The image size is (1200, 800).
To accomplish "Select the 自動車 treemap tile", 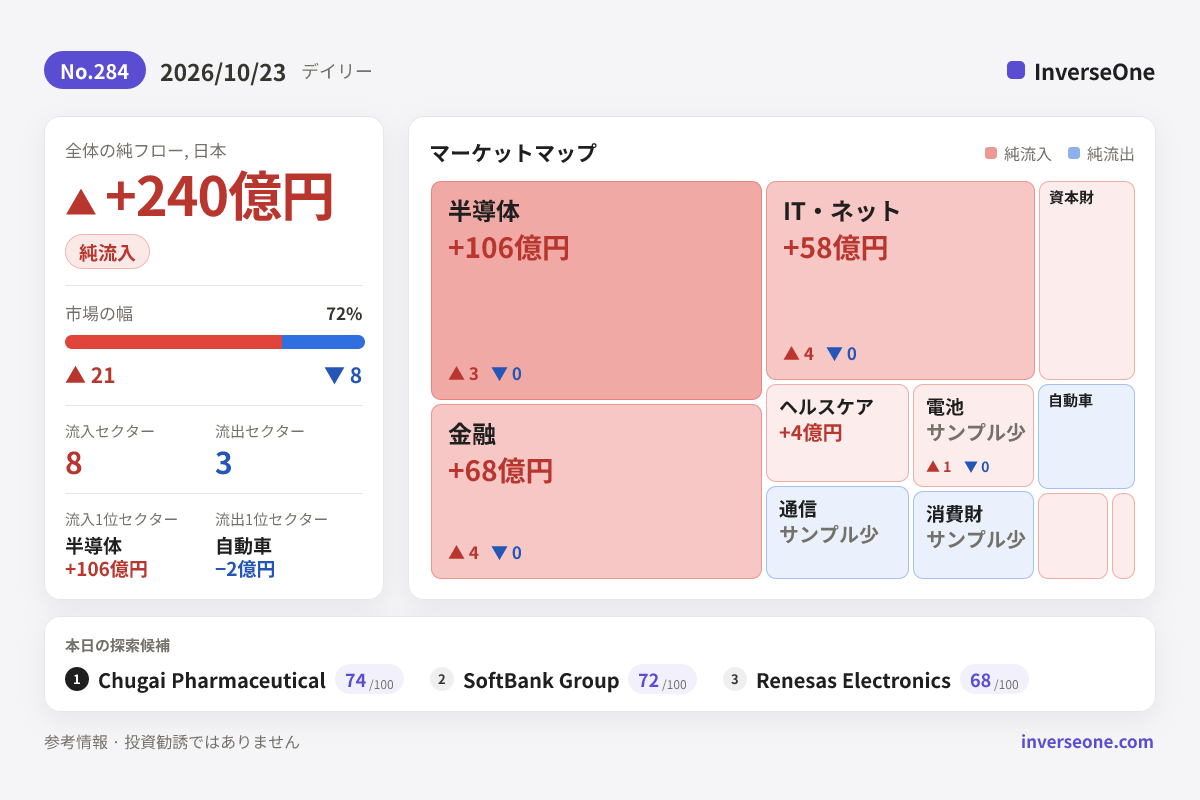I will [x=1087, y=436].
